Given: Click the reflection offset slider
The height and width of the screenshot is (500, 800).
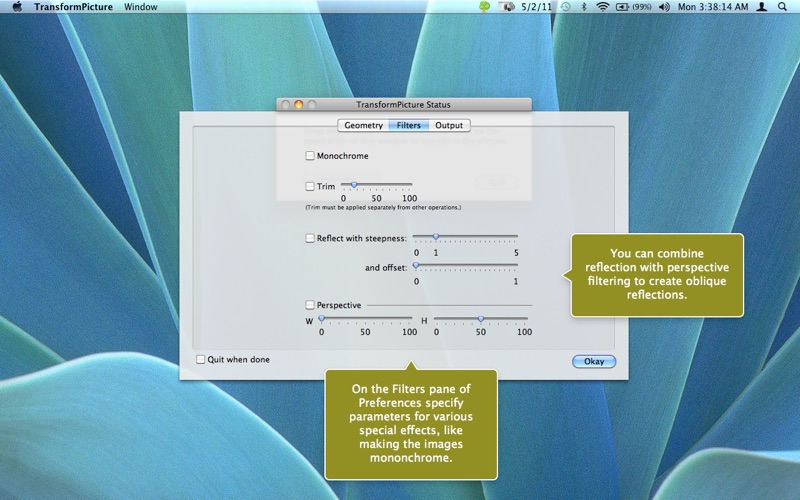Looking at the screenshot, I should pos(465,265).
